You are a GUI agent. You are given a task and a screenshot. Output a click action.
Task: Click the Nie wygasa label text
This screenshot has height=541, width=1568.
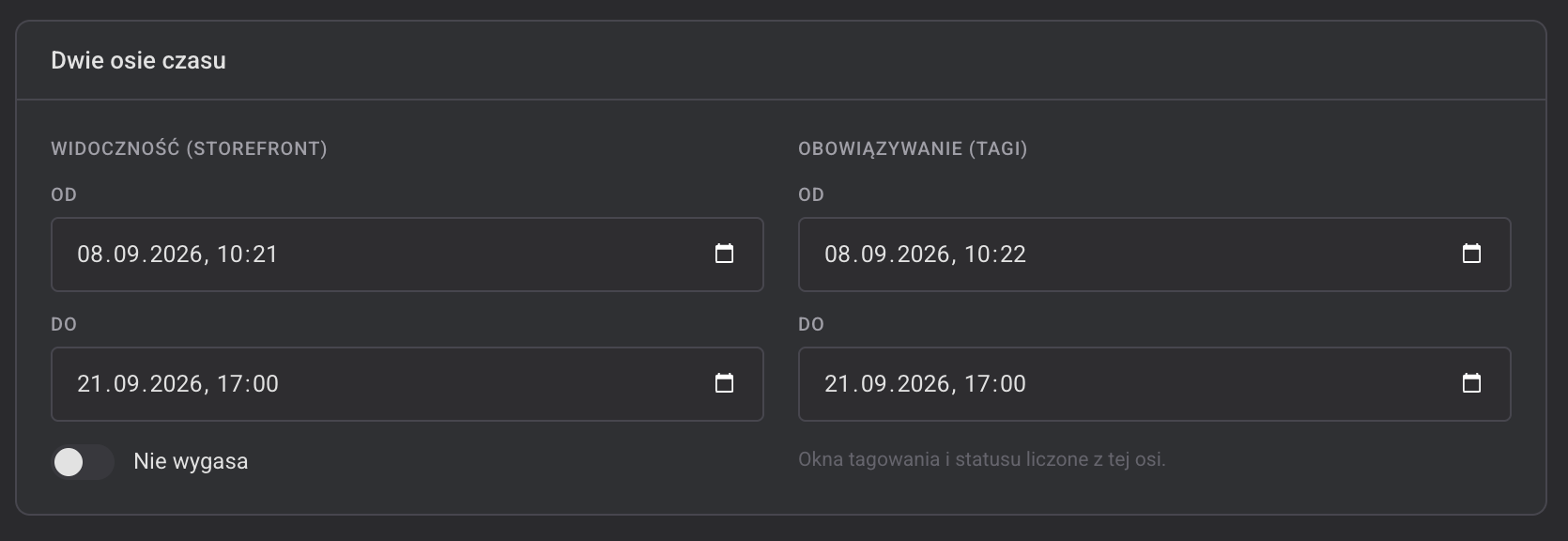(191, 461)
